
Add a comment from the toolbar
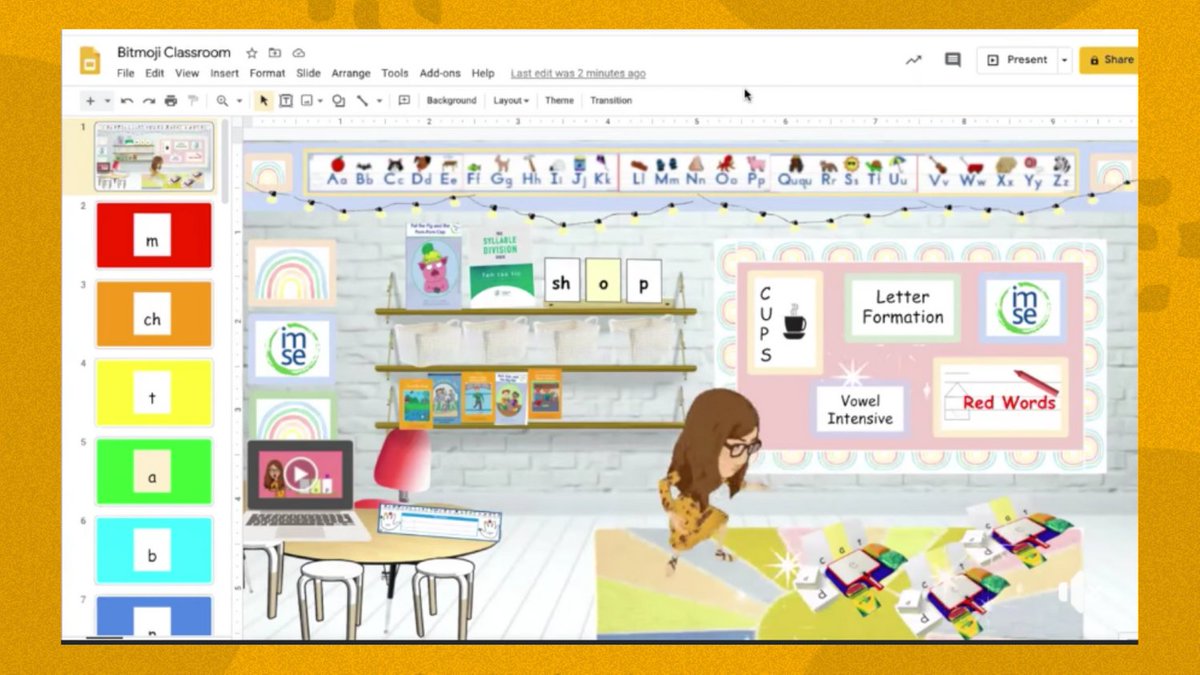[404, 101]
